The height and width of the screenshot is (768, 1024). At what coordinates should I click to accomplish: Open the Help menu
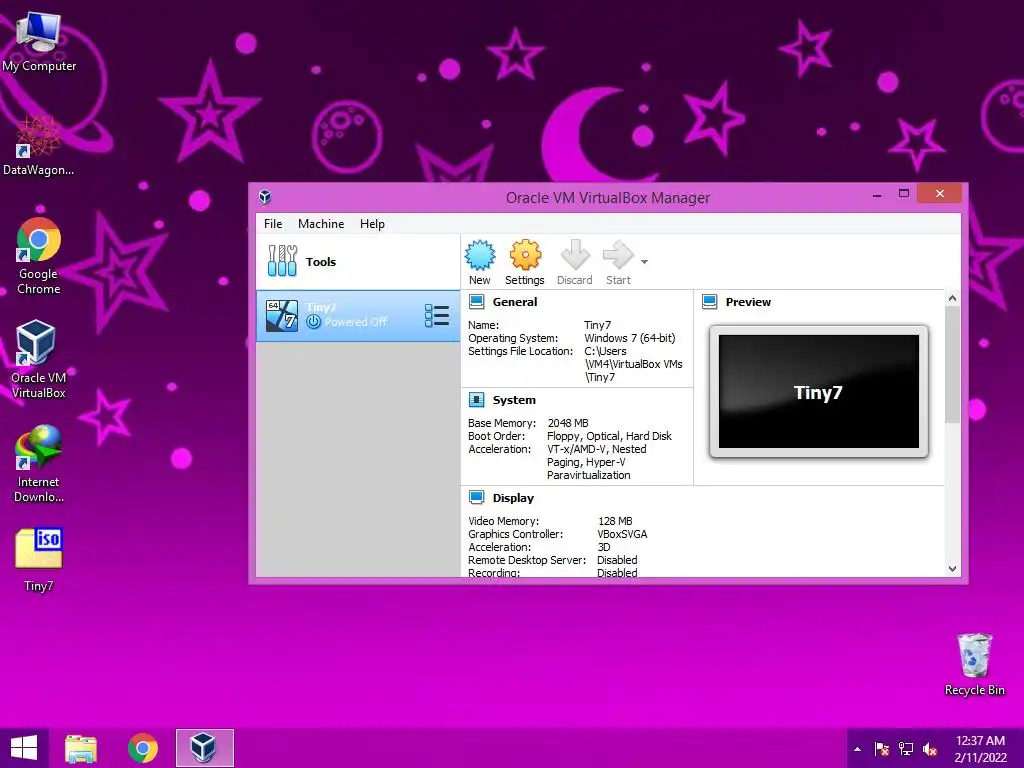(x=372, y=223)
